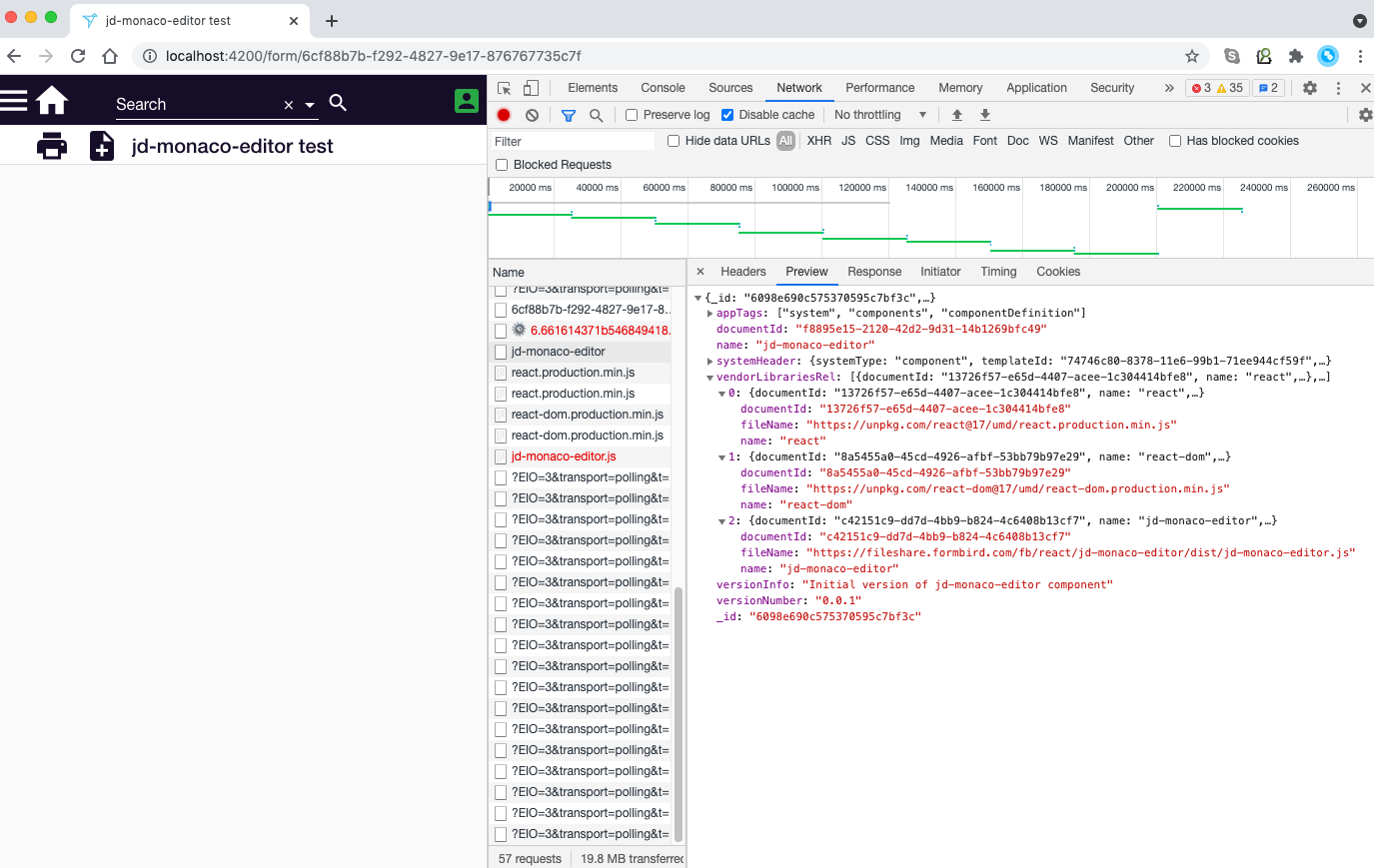This screenshot has height=868, width=1374.
Task: Uncheck the Disable cache checkbox
Action: coord(727,115)
